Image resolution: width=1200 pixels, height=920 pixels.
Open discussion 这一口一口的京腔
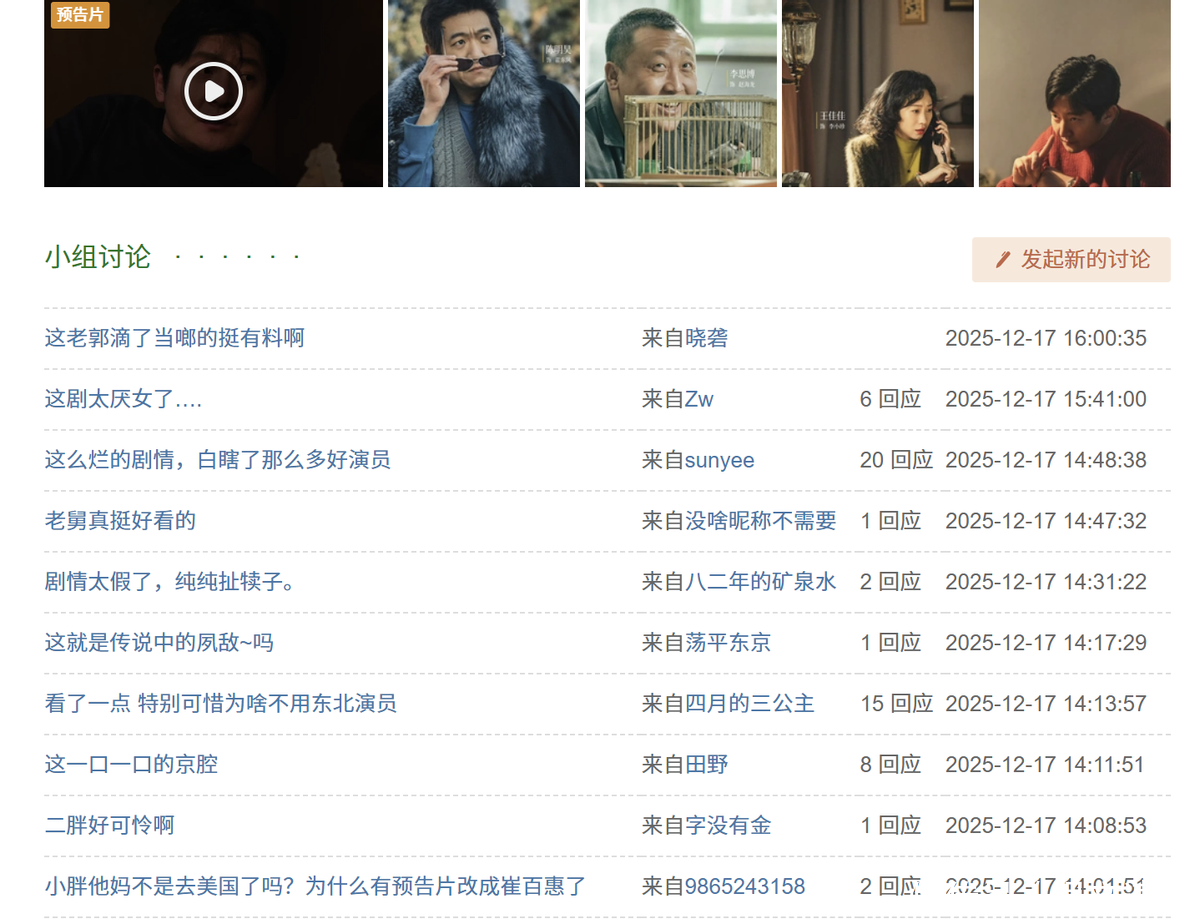131,765
